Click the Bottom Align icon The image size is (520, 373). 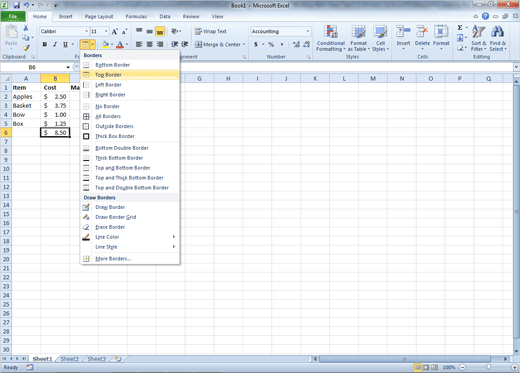click(160, 31)
